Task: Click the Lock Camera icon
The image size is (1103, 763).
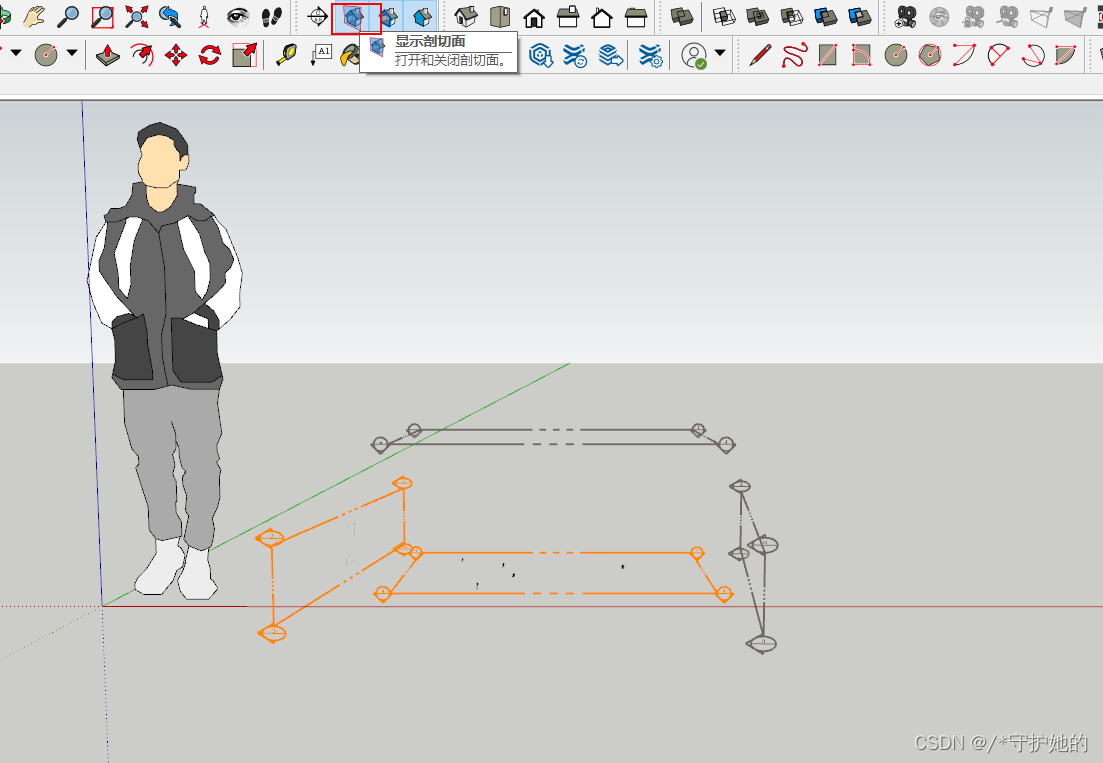Action: coord(974,17)
